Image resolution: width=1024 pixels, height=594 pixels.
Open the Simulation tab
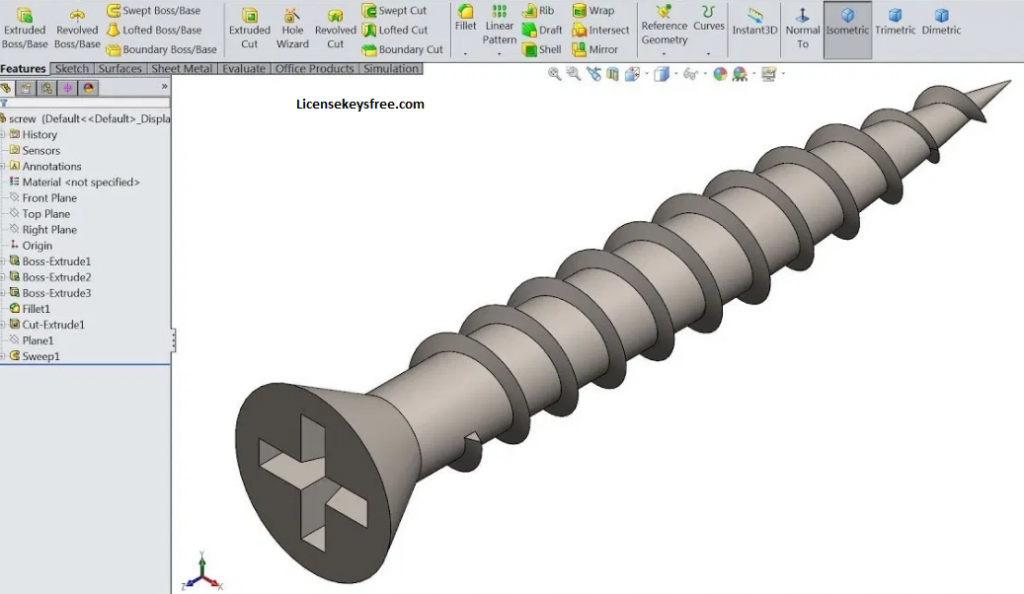[391, 69]
